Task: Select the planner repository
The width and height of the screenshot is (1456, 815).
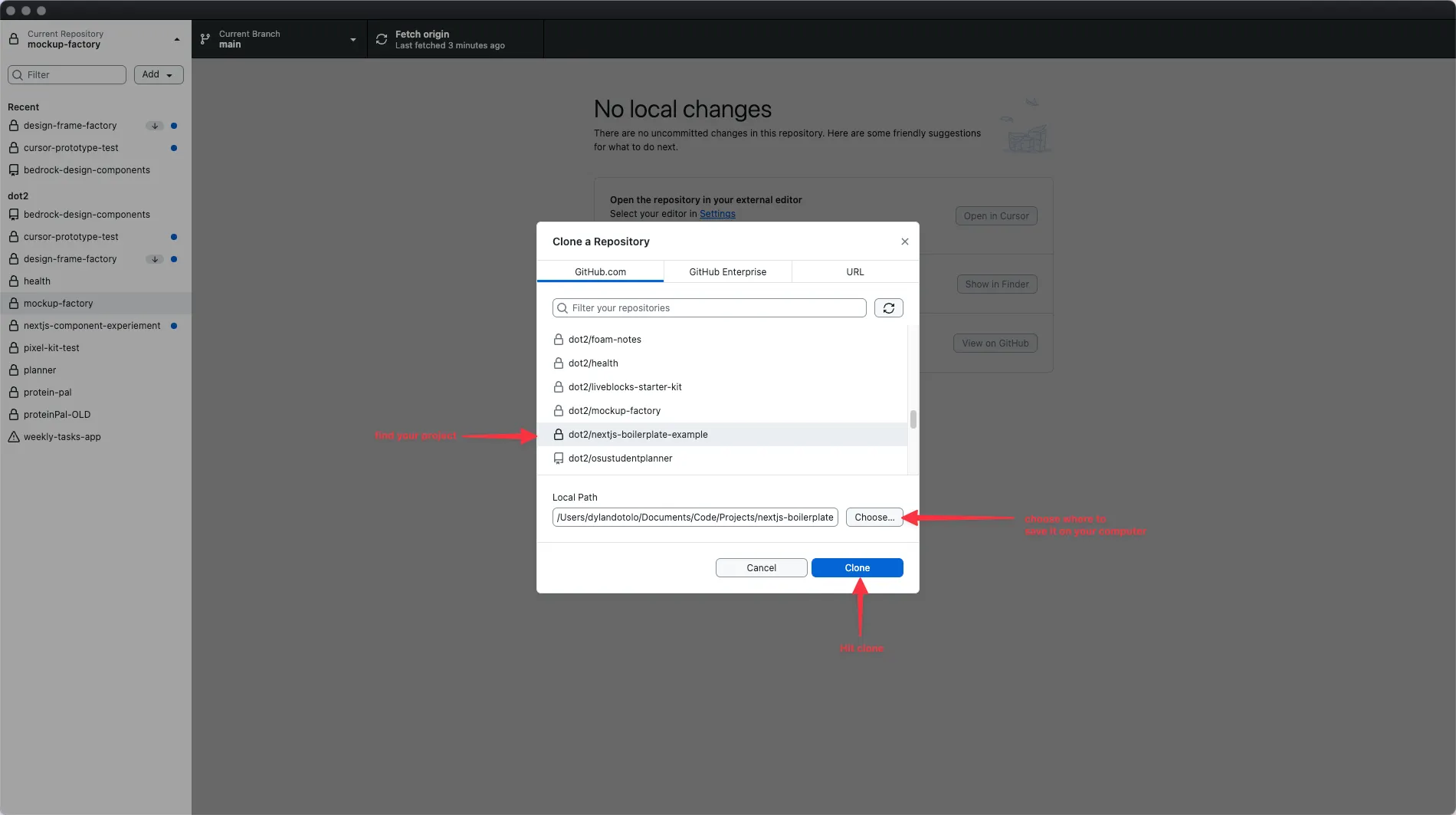Action: tap(96, 370)
